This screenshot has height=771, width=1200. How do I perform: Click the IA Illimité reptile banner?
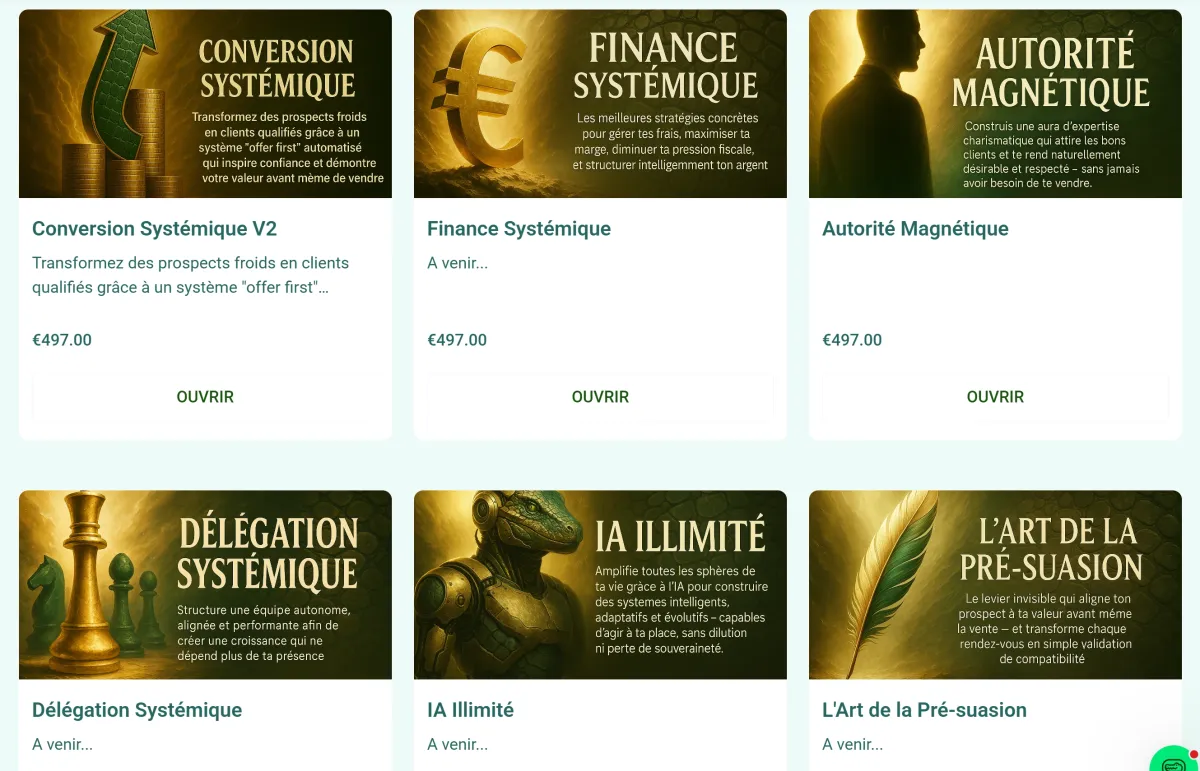pyautogui.click(x=600, y=585)
